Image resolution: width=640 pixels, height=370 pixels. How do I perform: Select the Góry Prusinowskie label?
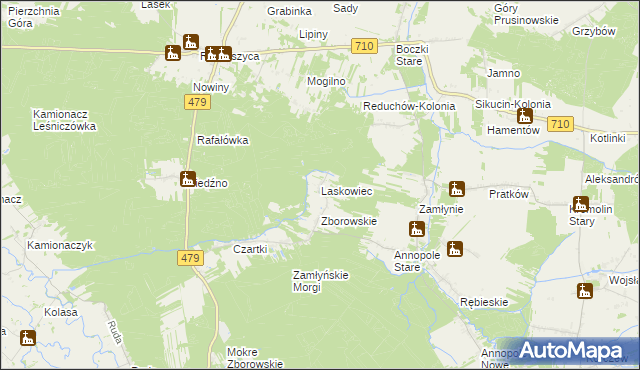(x=526, y=14)
